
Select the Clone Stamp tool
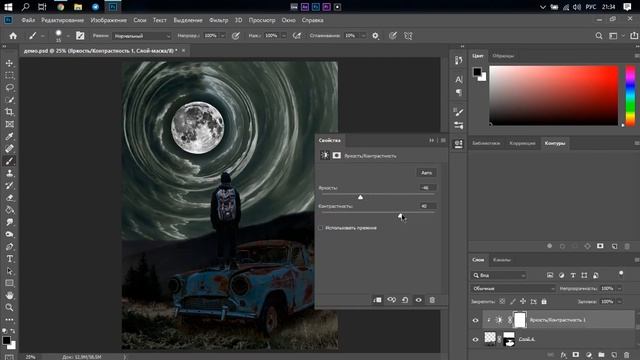tap(9, 173)
